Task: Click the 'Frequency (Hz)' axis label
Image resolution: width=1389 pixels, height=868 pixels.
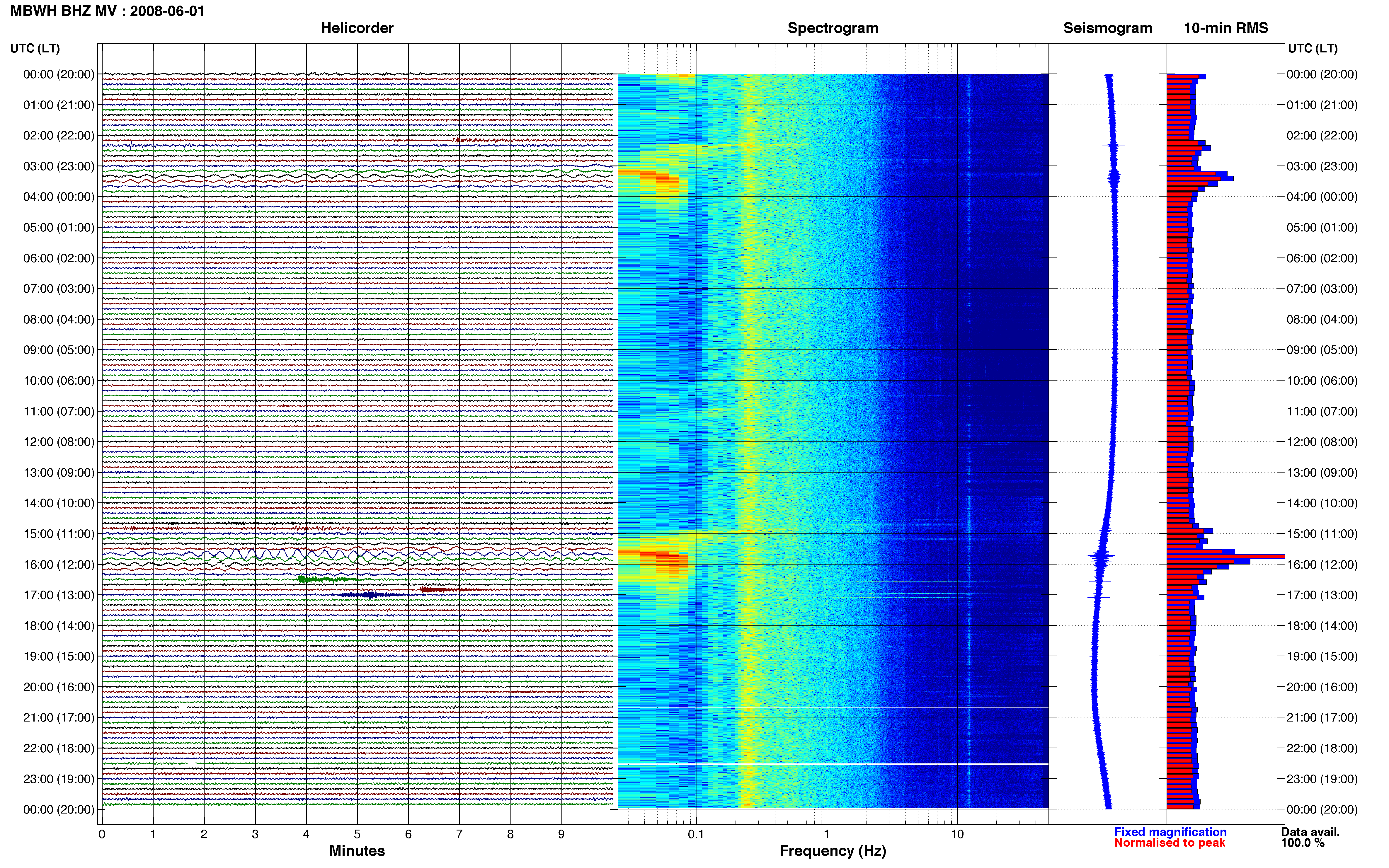Action: point(833,851)
